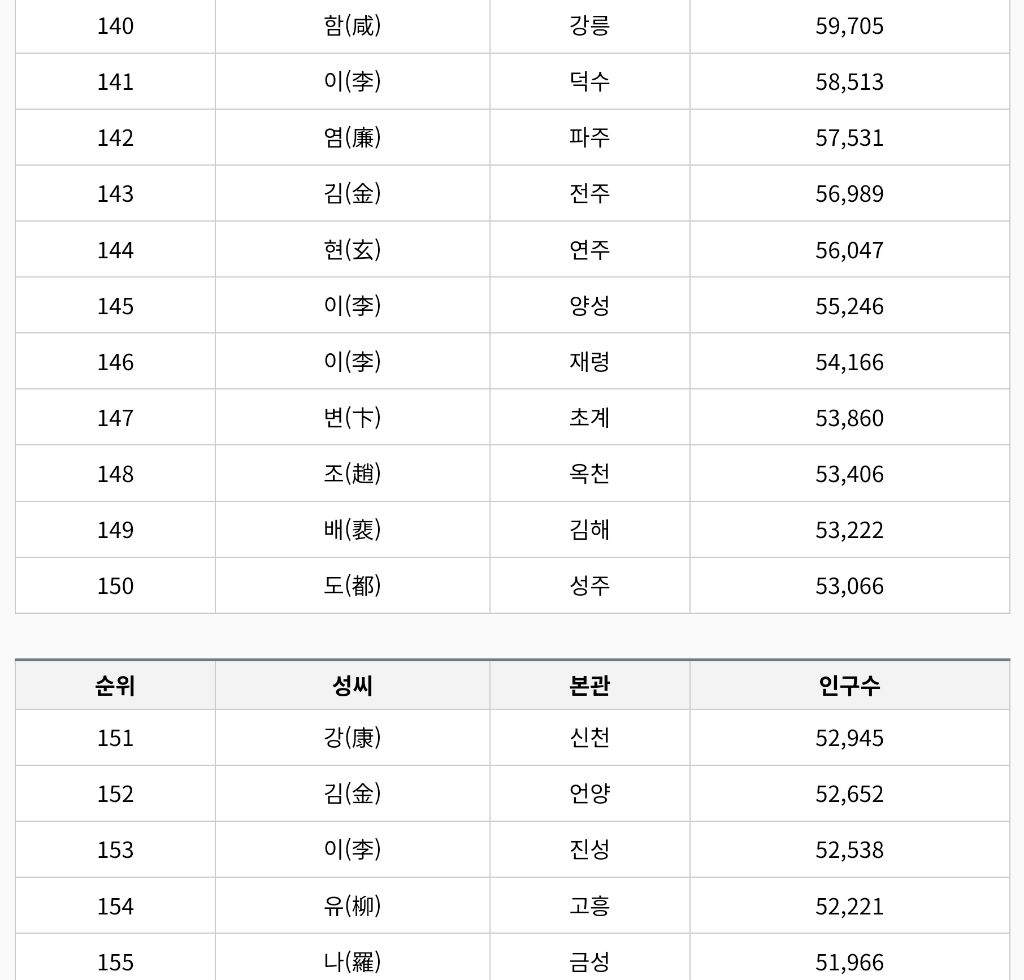Select the rank 150 cell
Viewport: 1024px width, 980px height.
coord(115,586)
